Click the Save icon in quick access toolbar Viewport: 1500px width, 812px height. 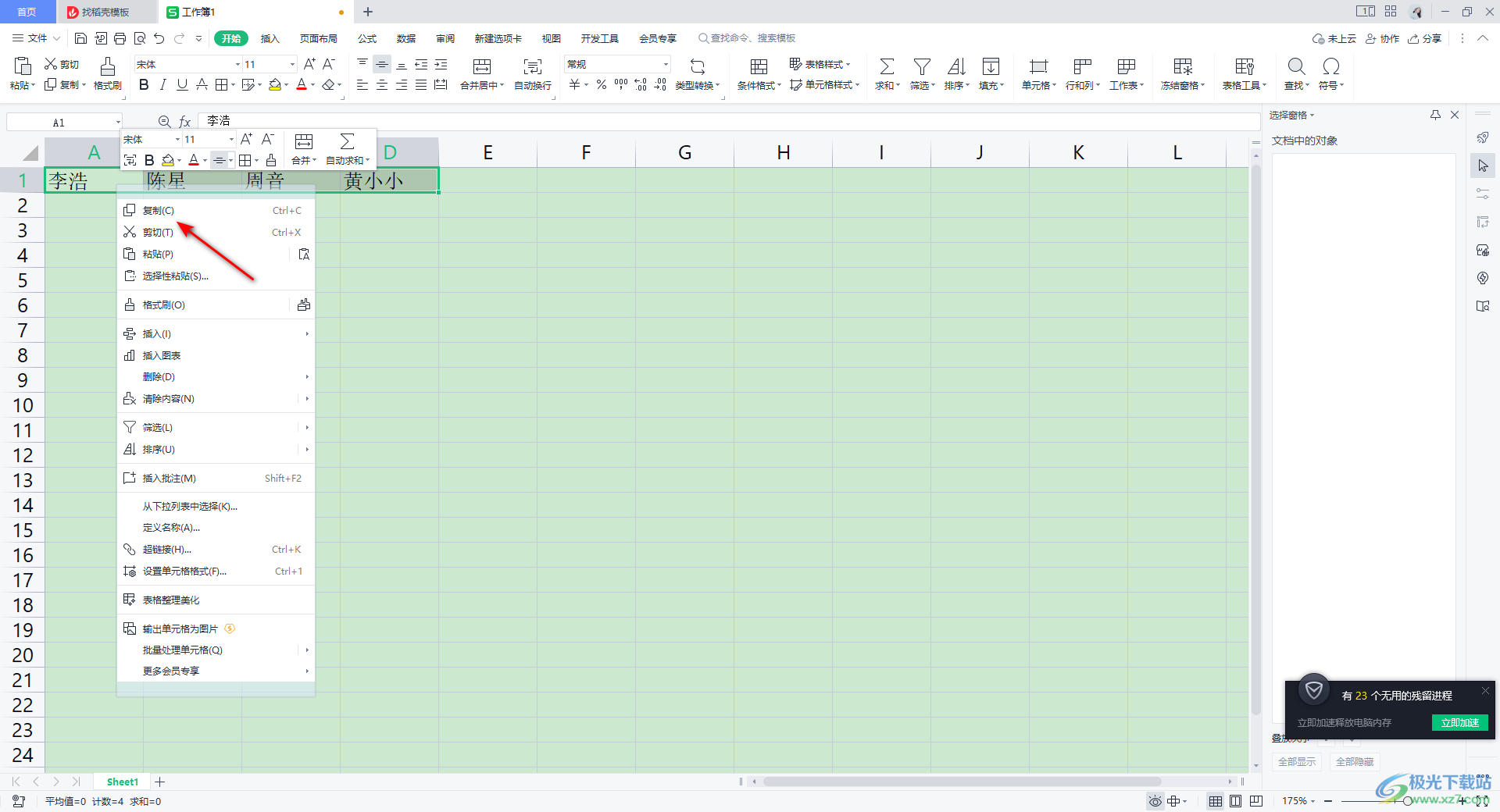pos(80,38)
